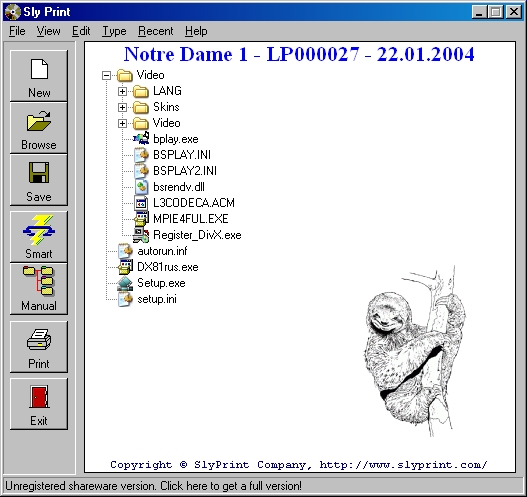The image size is (527, 497).
Task: Click the Setup.exe installer icon
Action: point(125,283)
